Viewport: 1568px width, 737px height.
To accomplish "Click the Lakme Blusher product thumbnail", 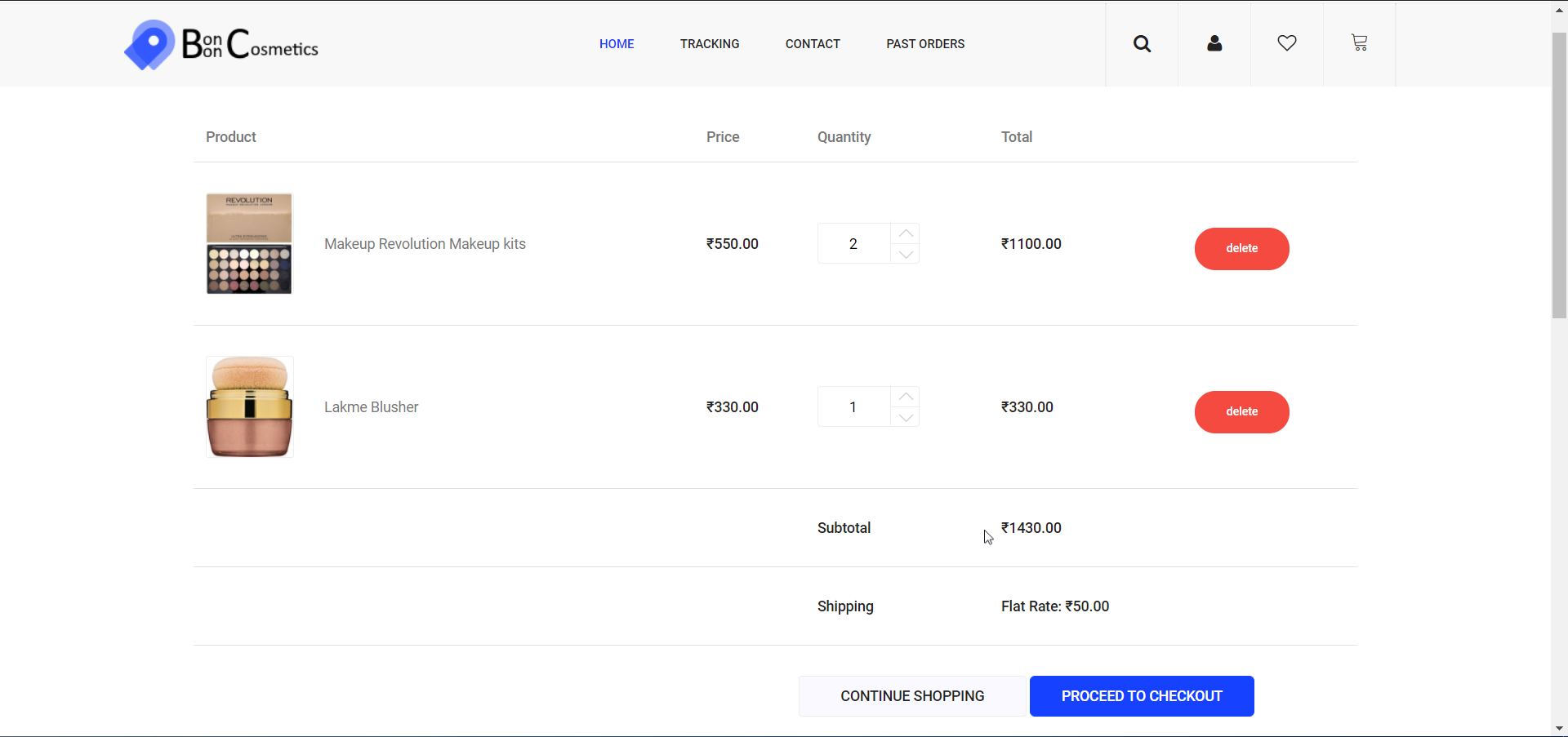I will tap(249, 406).
